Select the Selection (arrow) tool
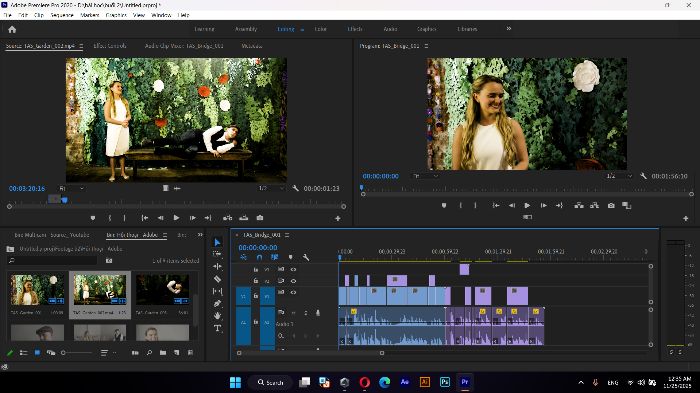This screenshot has height=393, width=700. (217, 242)
